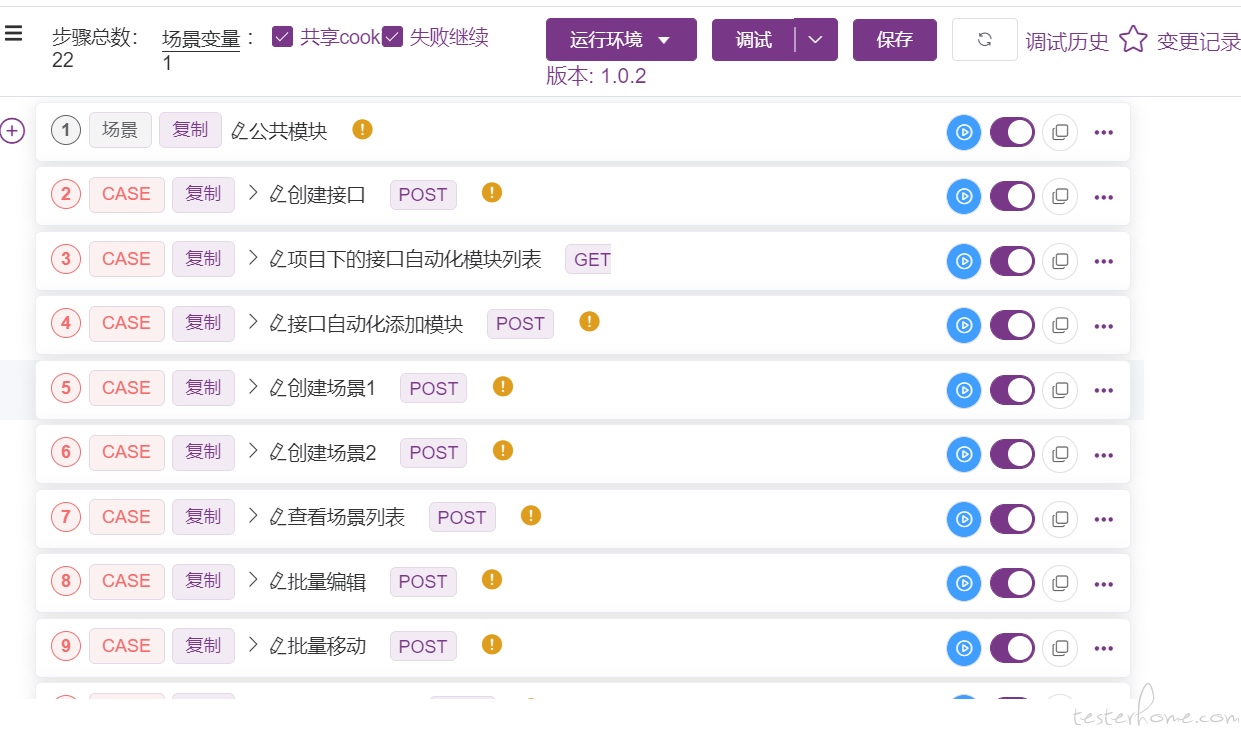1241x742 pixels.
Task: Click the 场景变量 link
Action: pos(201,39)
